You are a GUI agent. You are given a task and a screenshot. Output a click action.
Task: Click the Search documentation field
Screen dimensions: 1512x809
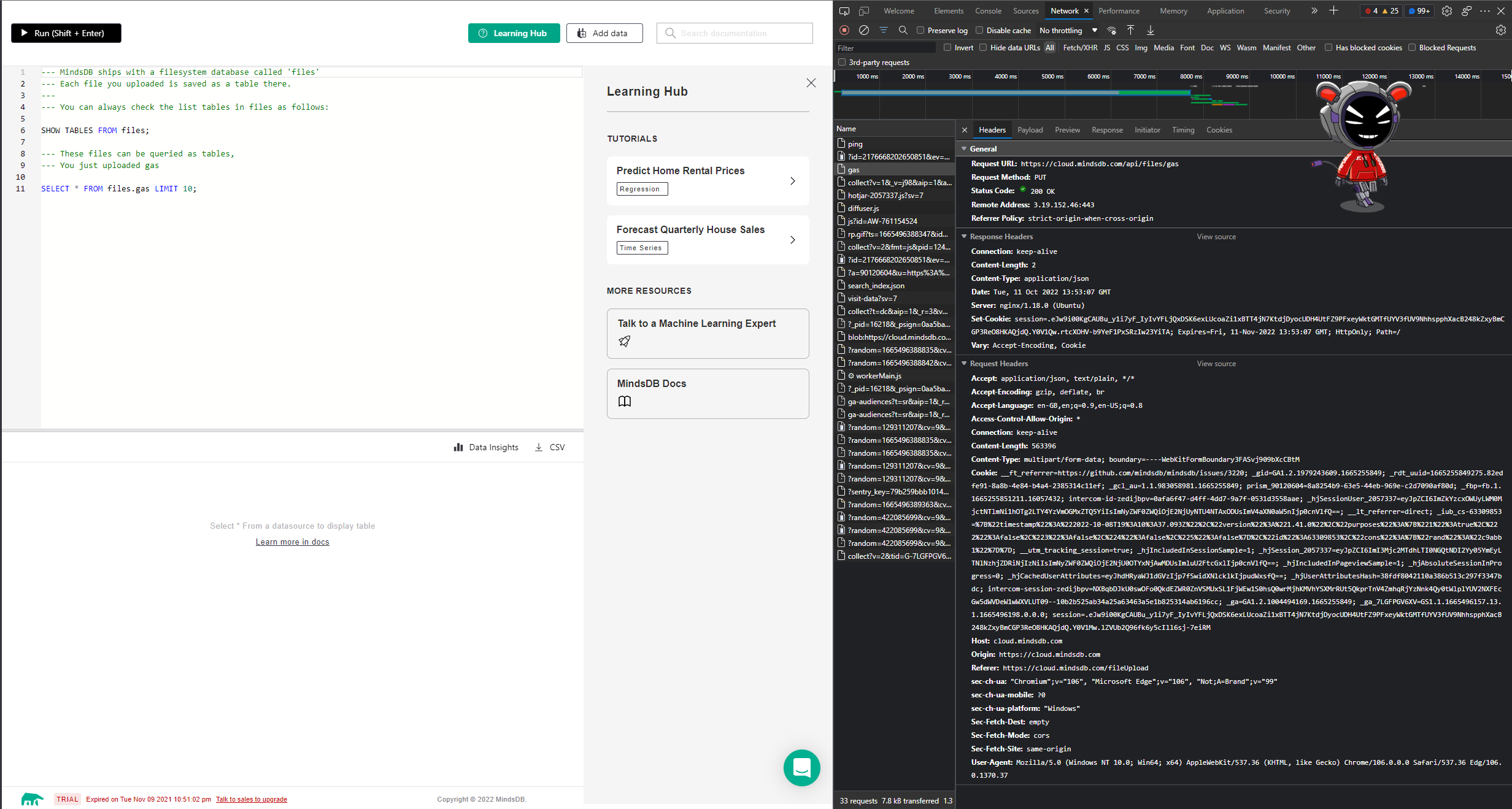click(x=734, y=33)
